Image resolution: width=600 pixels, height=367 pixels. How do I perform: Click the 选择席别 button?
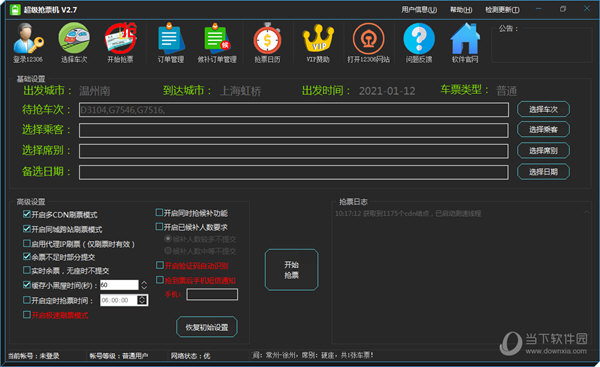(543, 150)
